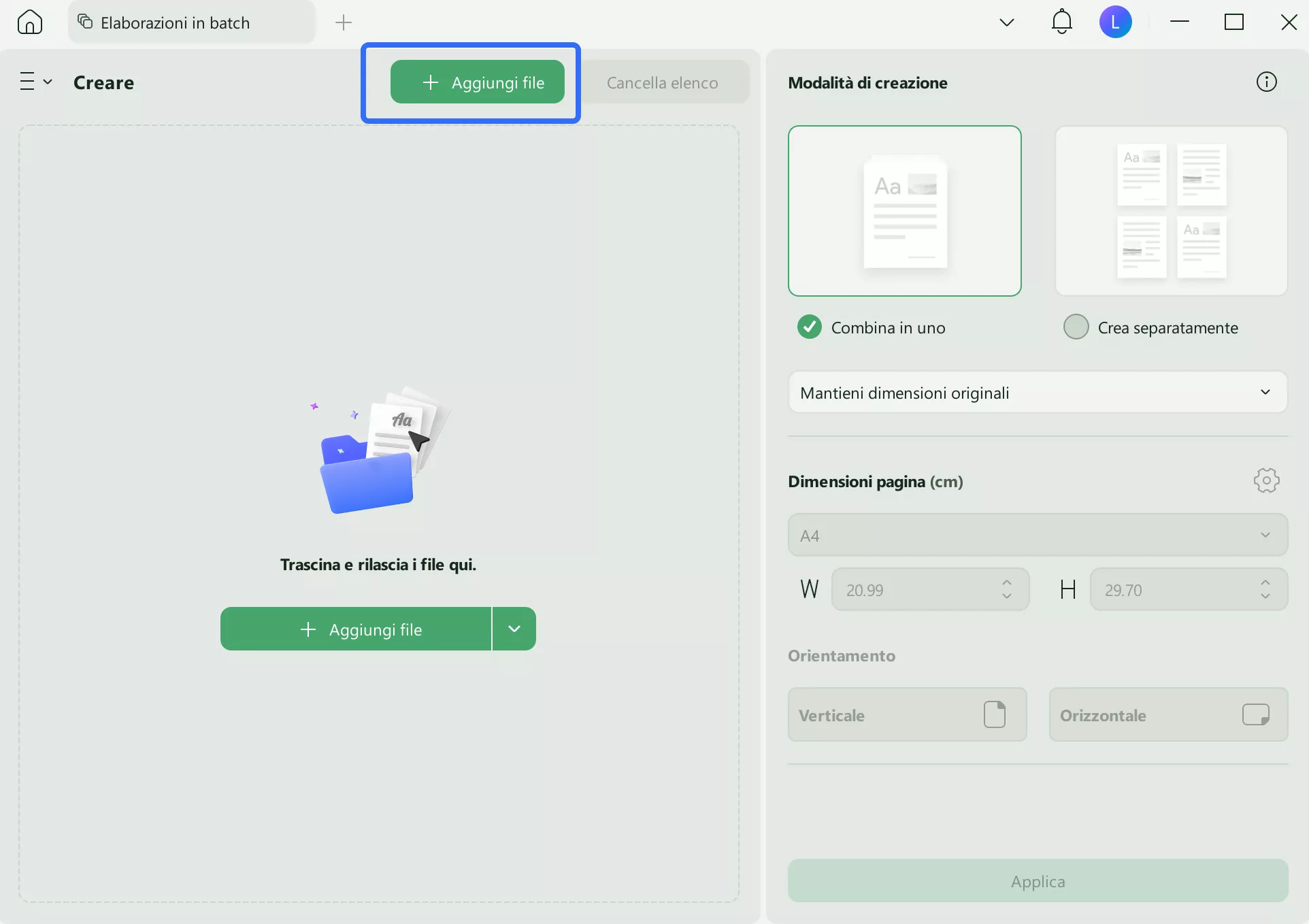
Task: Choose the Orizzontale orientation toggle
Action: pos(1168,714)
